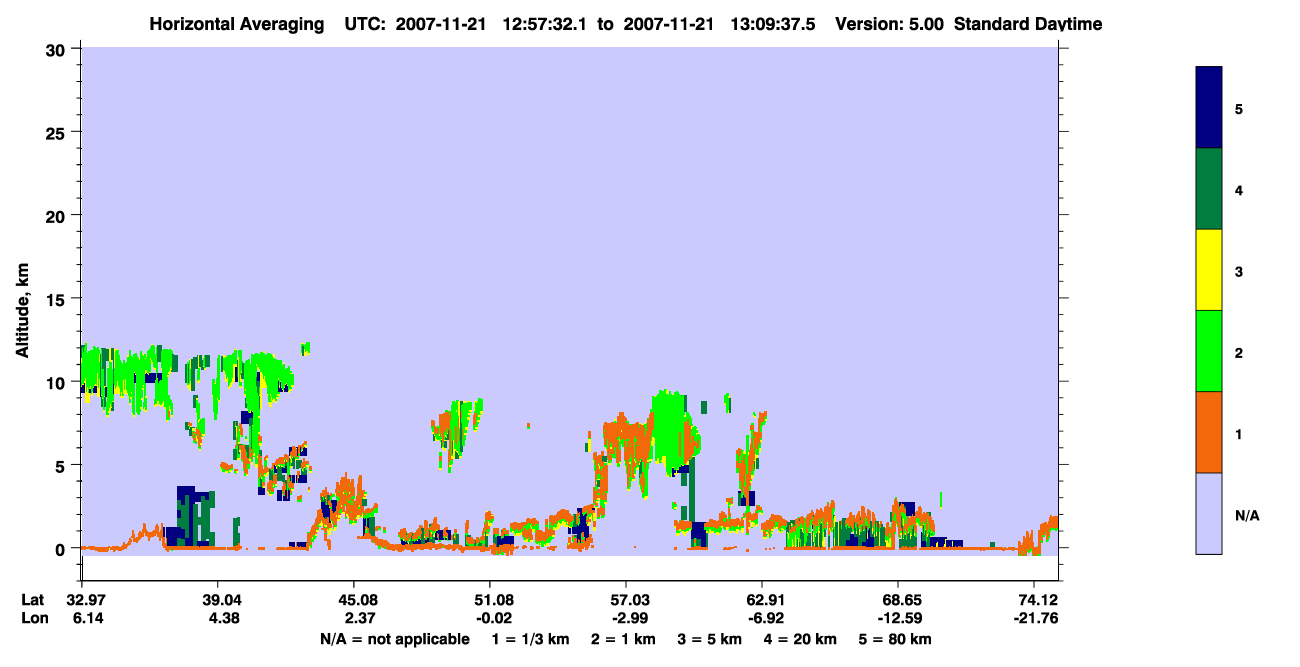The image size is (1300, 667).
Task: Click legend text 'N/A = not applicable'
Action: pos(395,639)
